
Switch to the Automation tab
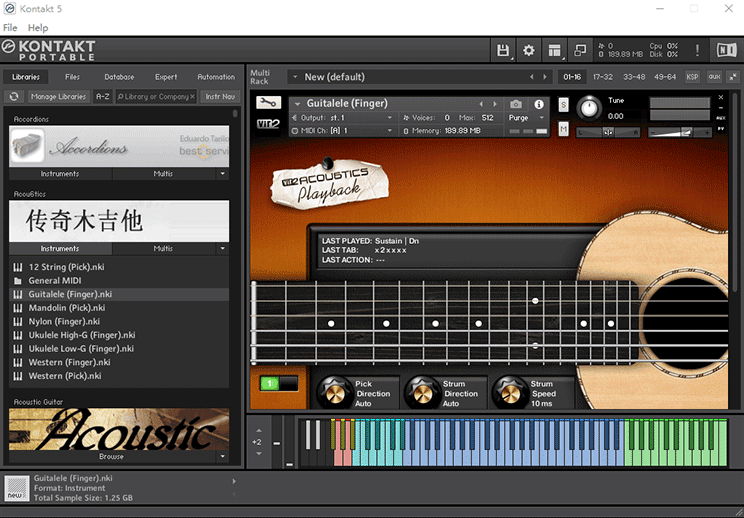click(x=216, y=77)
